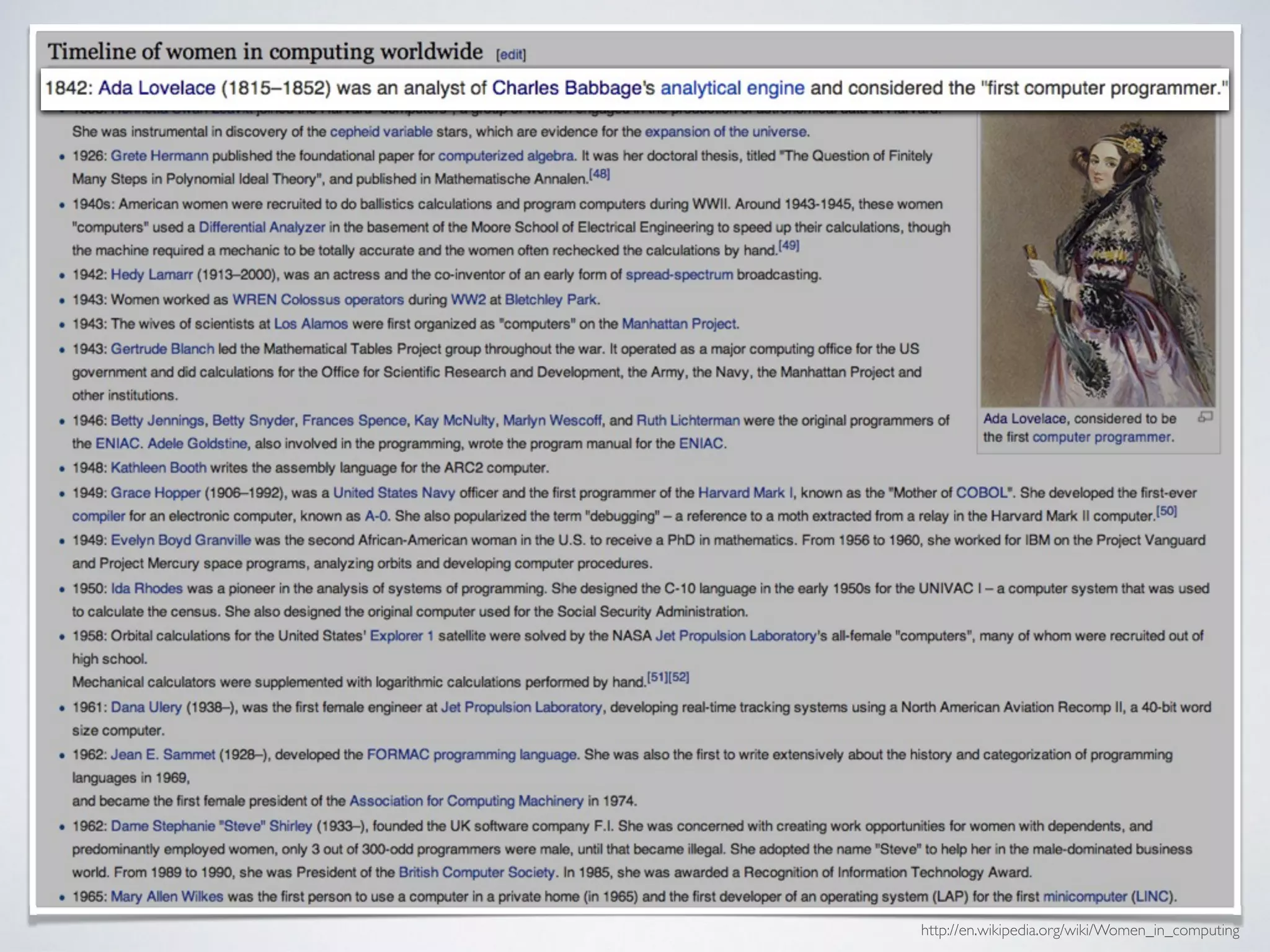Open the Mary Allen Wilkes link

[x=167, y=897]
